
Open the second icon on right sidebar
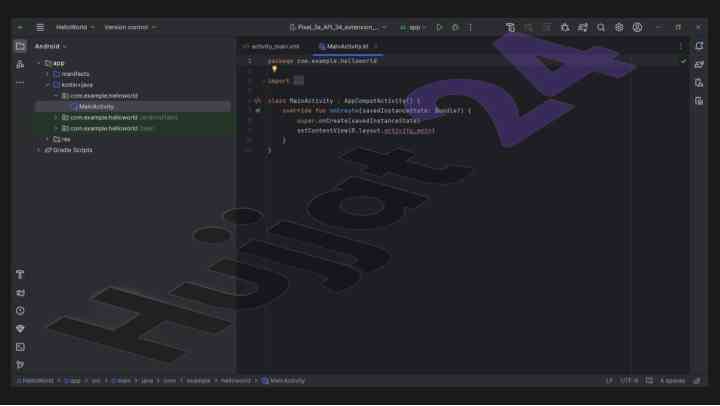coord(699,65)
